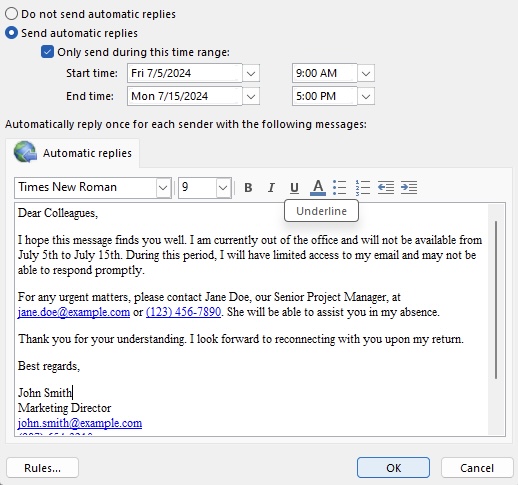The height and width of the screenshot is (485, 518).
Task: Insert a bulleted list
Action: tap(340, 188)
